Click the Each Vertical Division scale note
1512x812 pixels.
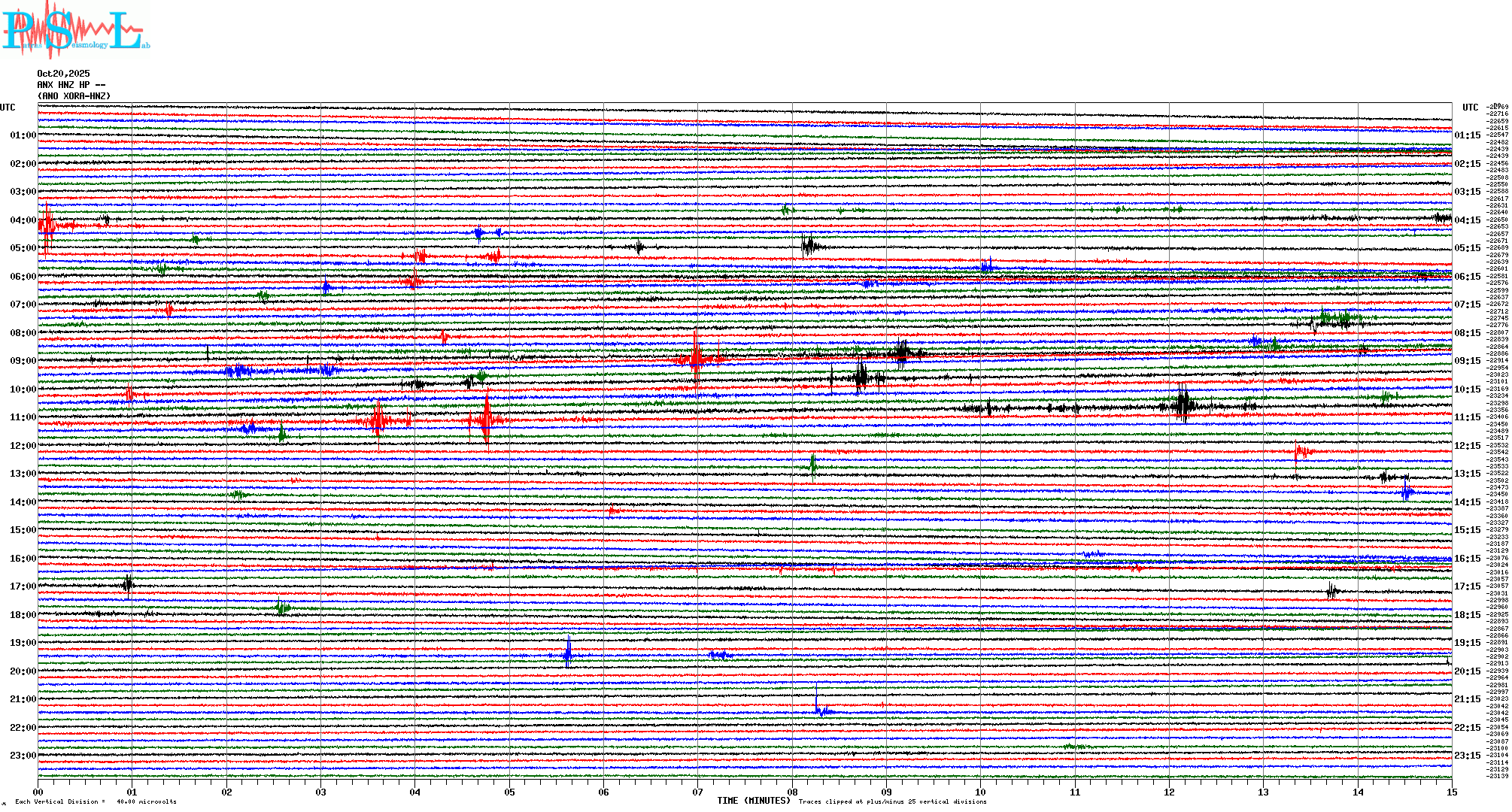(96, 801)
